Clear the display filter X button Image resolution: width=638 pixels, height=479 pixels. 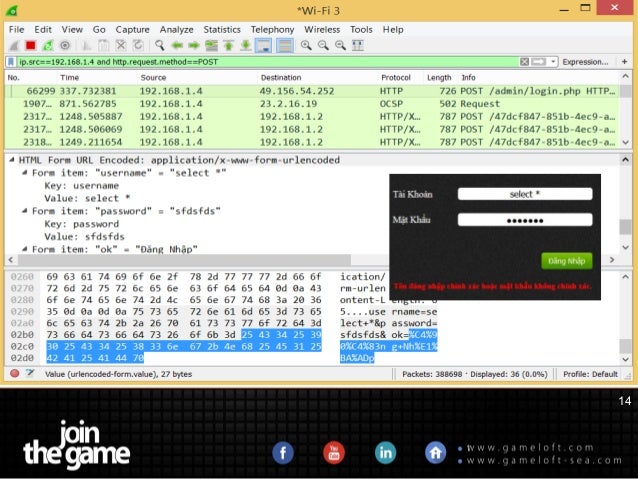[x=524, y=62]
